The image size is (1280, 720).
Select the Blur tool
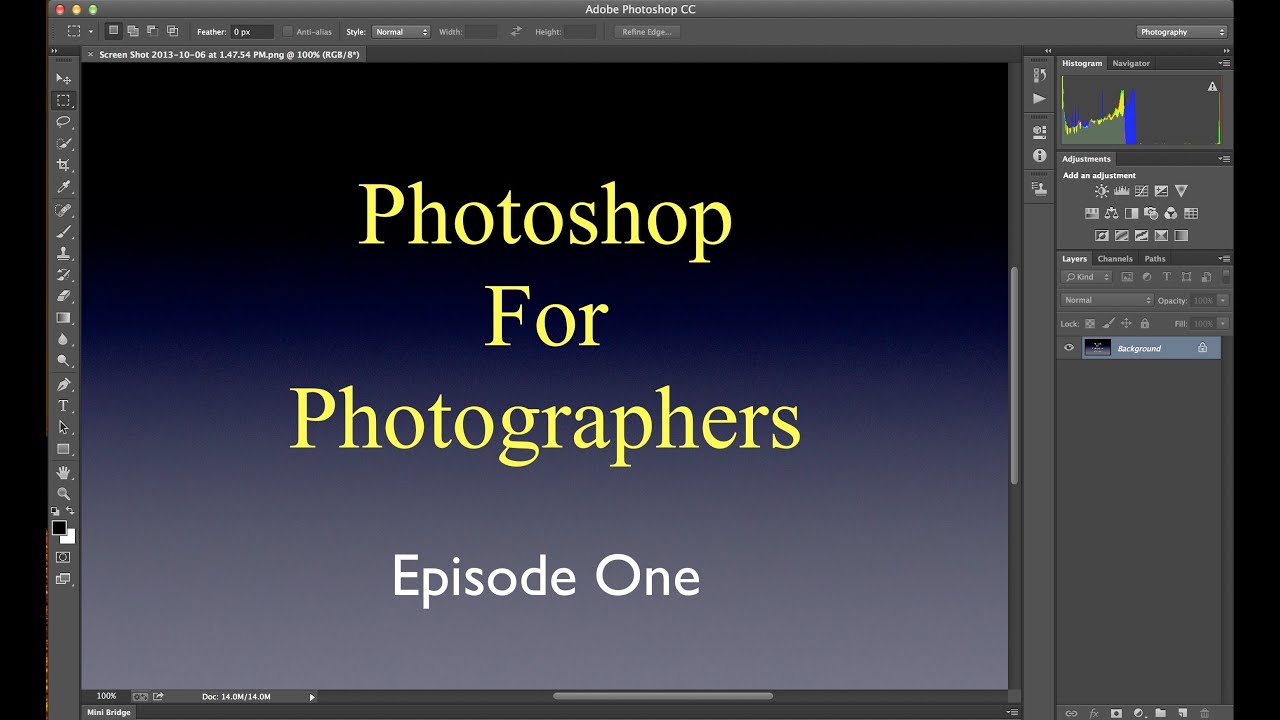pos(63,339)
